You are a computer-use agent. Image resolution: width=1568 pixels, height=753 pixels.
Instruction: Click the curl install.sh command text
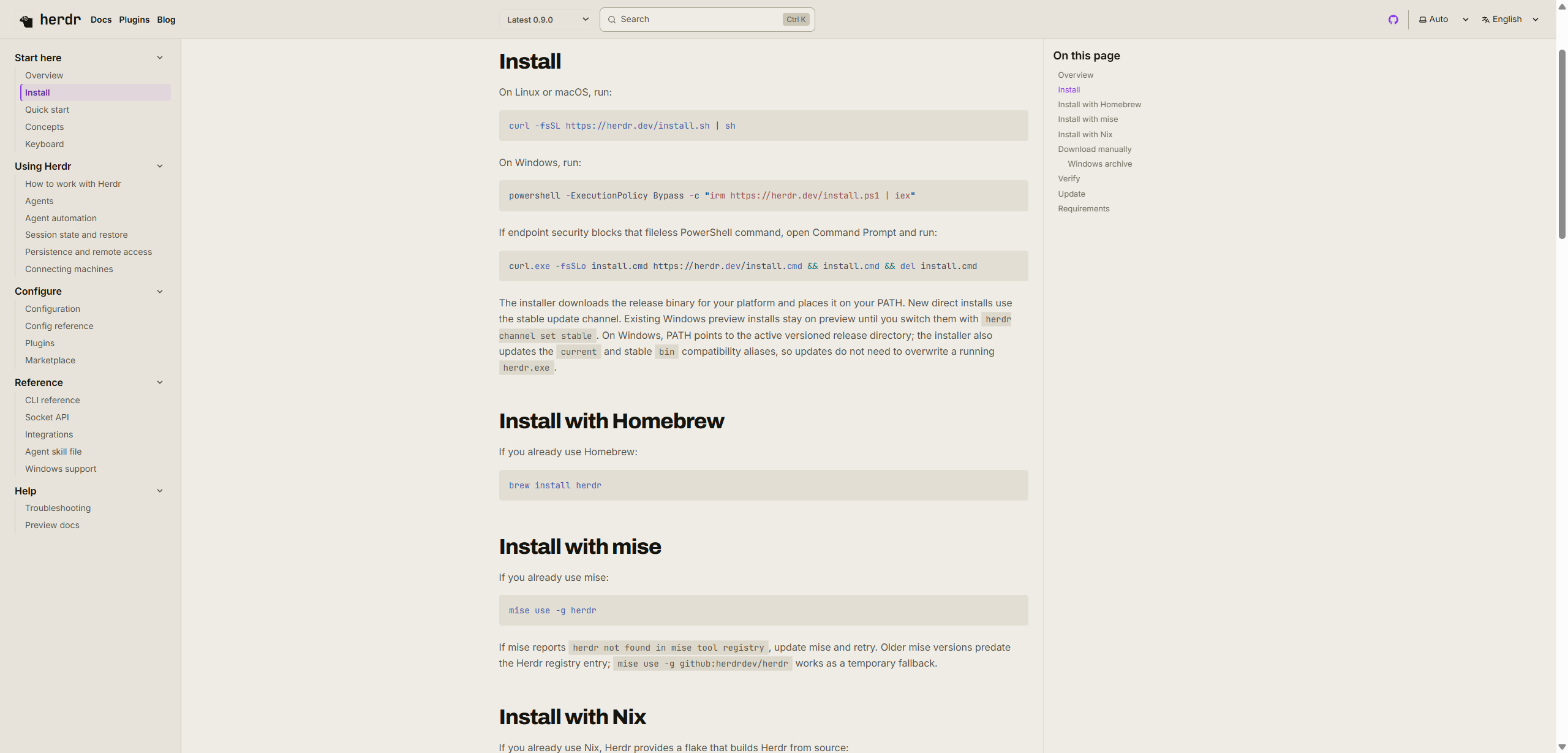click(x=622, y=126)
